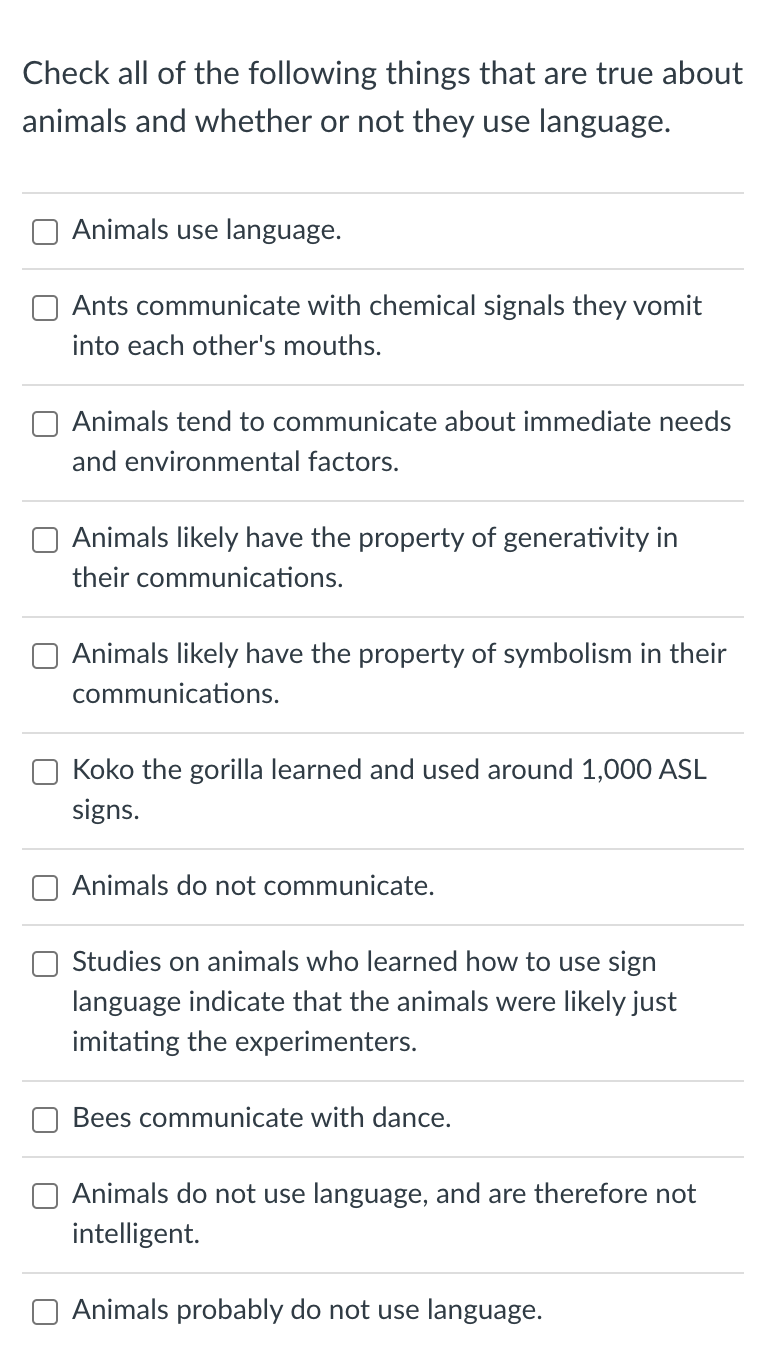This screenshot has width=778, height=1366.
Task: Click the question prompt heading text
Action: [x=383, y=97]
